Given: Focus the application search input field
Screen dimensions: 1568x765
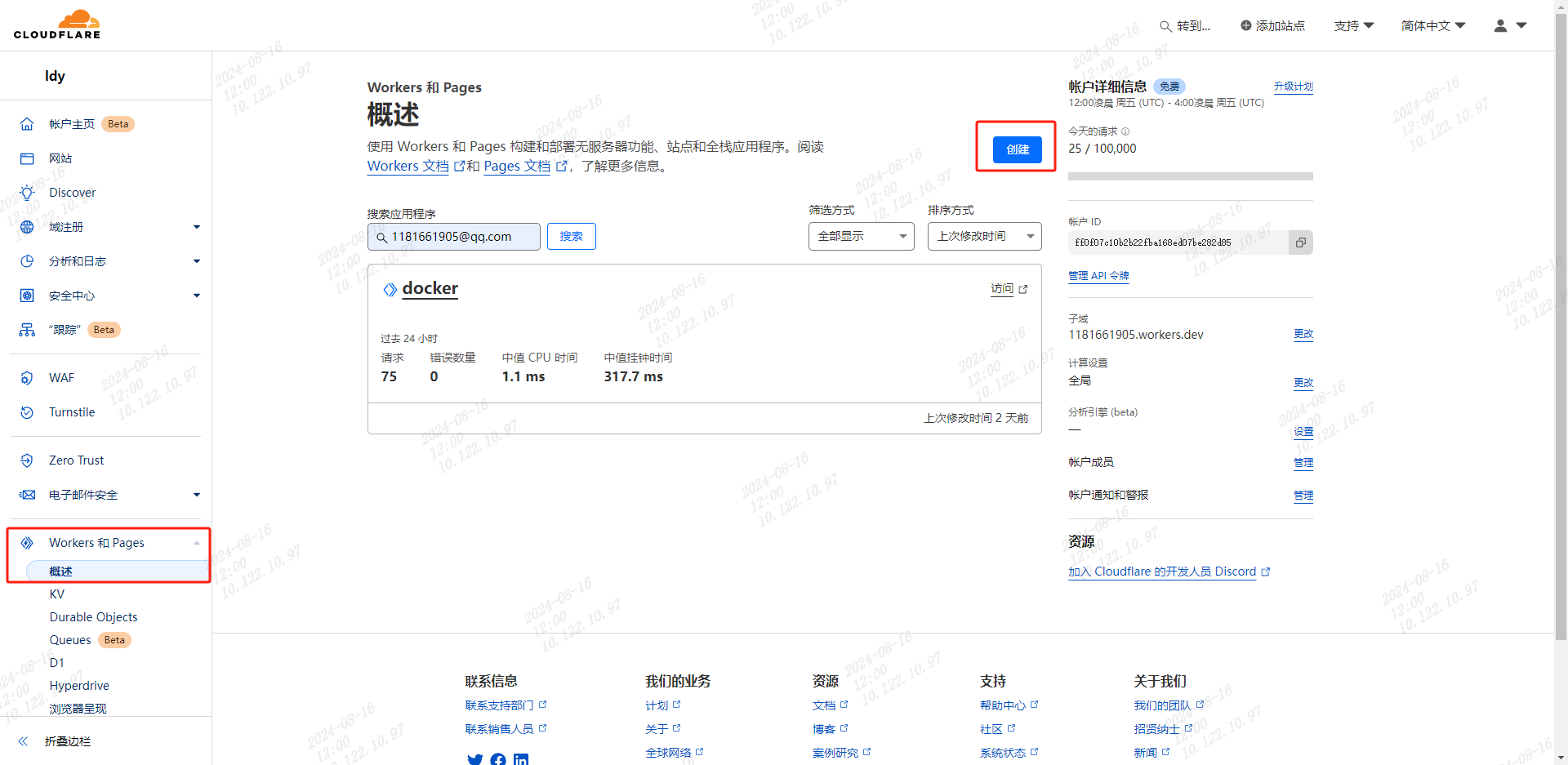Looking at the screenshot, I should (454, 237).
